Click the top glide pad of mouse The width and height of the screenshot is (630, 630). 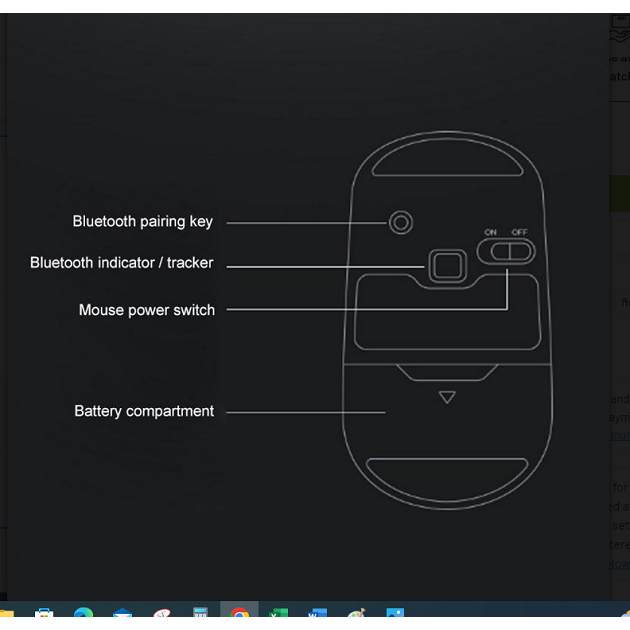point(447,155)
